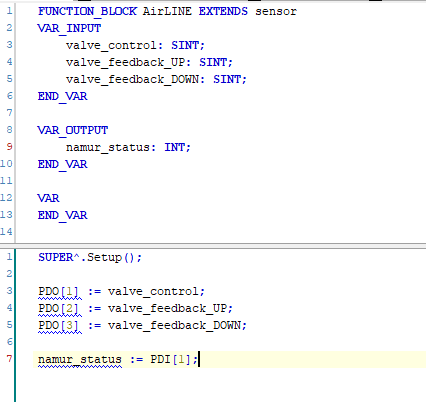426x402 pixels.
Task: Click END_VAR on declaration line 13
Action: click(x=62, y=215)
